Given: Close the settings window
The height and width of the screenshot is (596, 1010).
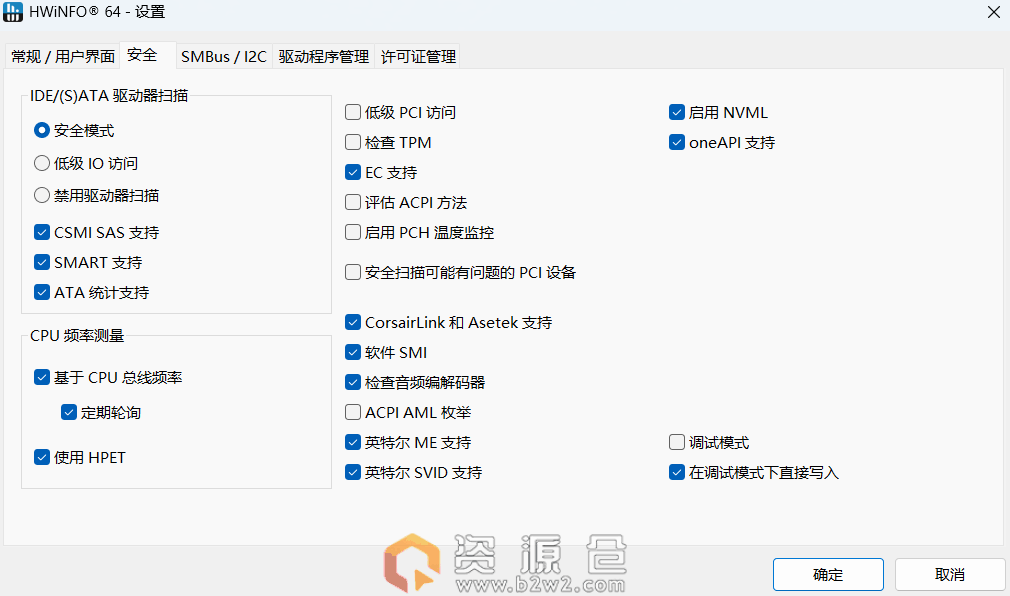Looking at the screenshot, I should point(992,12).
